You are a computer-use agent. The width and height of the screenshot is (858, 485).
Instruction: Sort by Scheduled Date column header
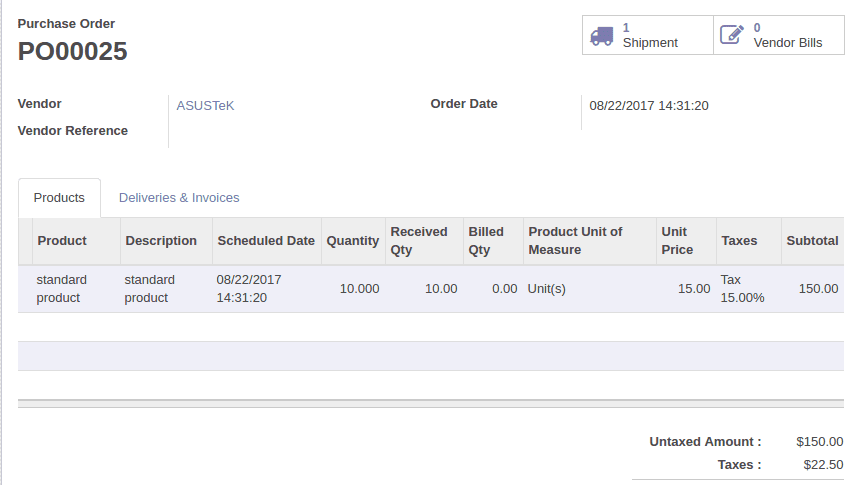[x=266, y=241]
